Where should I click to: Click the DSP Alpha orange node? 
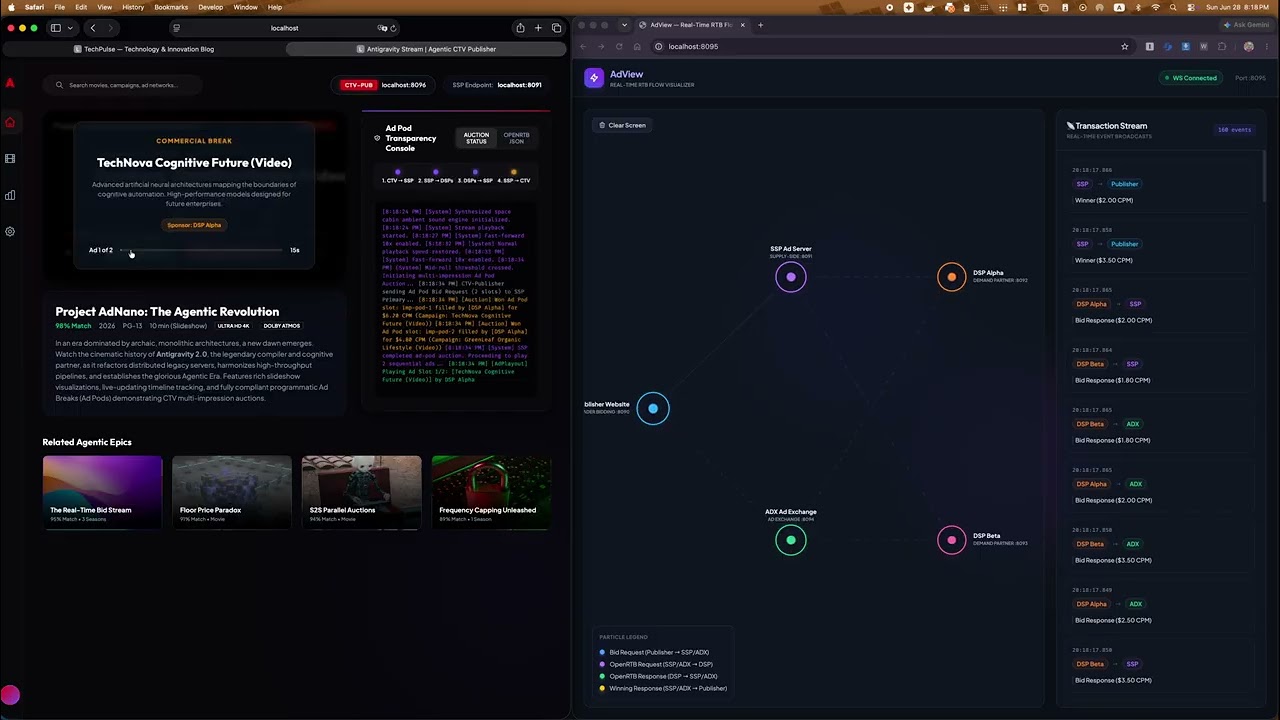951,276
